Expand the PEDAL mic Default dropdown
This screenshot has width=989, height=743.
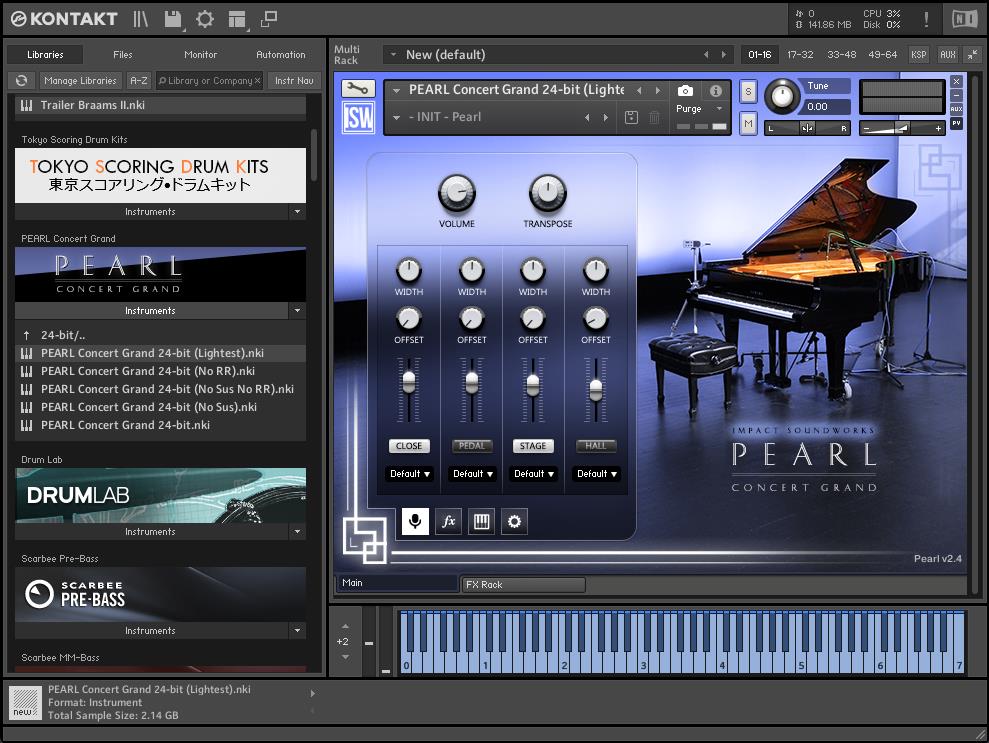coord(472,474)
